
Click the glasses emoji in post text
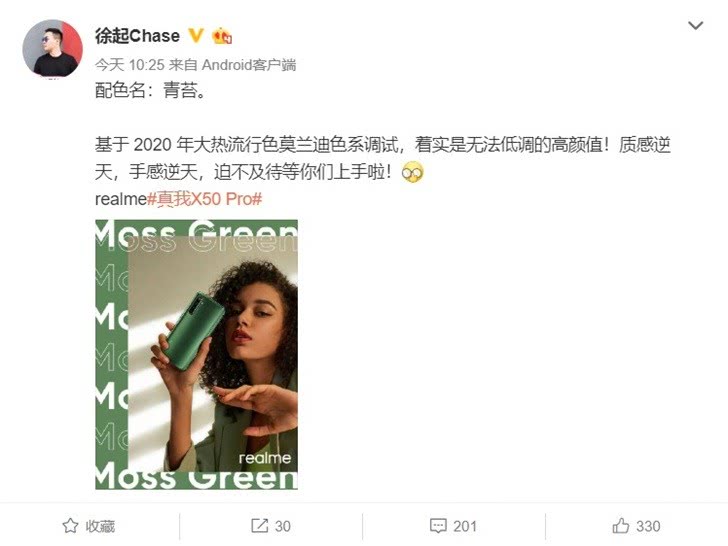click(x=412, y=173)
